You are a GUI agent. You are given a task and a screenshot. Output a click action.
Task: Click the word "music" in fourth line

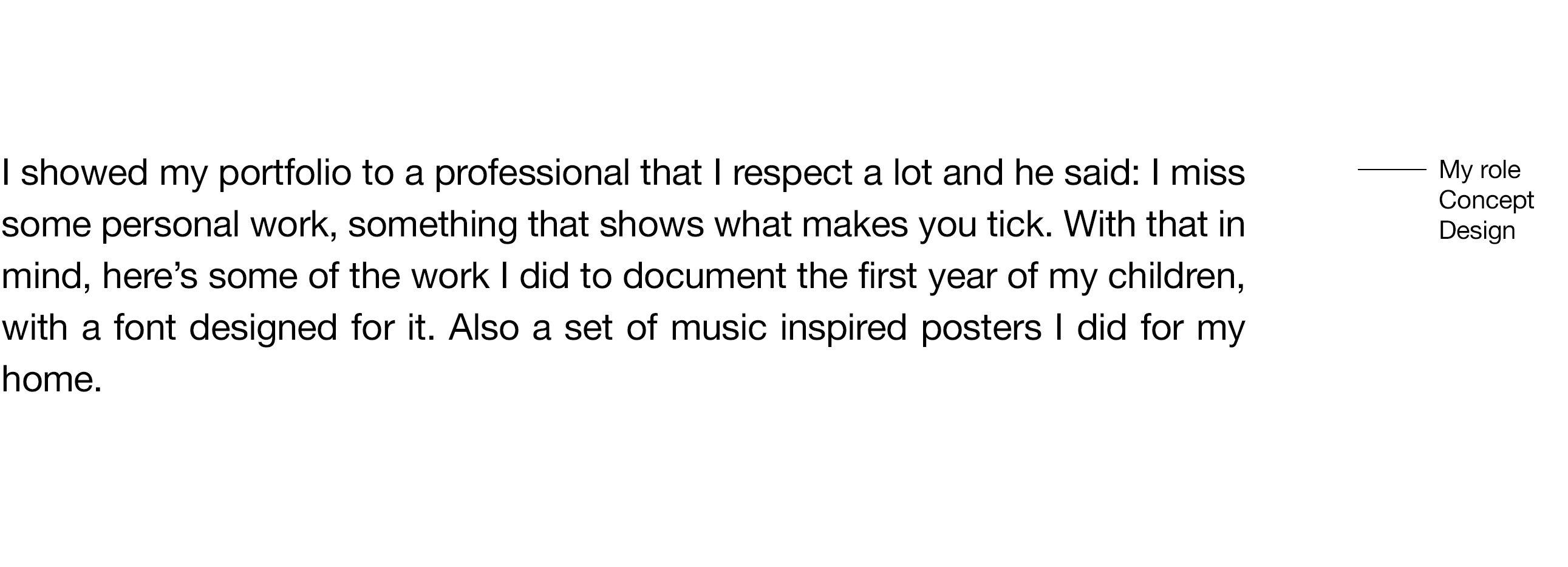coord(718,328)
